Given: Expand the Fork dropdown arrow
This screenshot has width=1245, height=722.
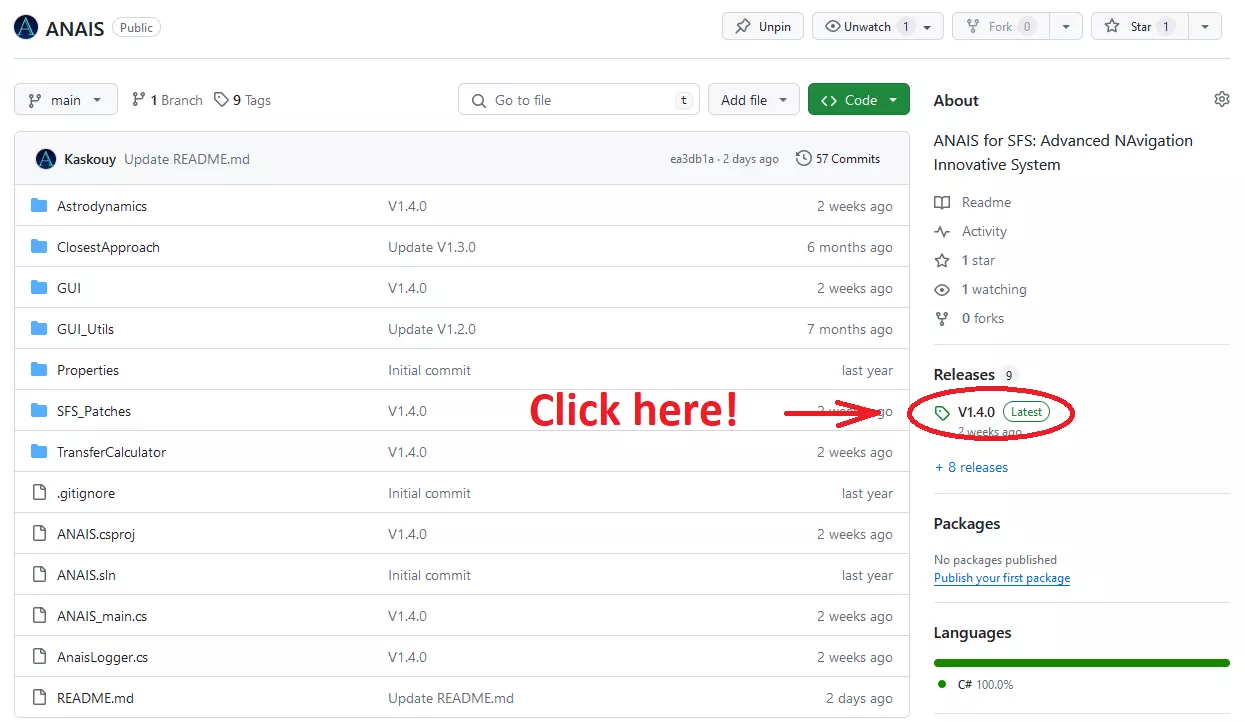Looking at the screenshot, I should (x=1066, y=27).
